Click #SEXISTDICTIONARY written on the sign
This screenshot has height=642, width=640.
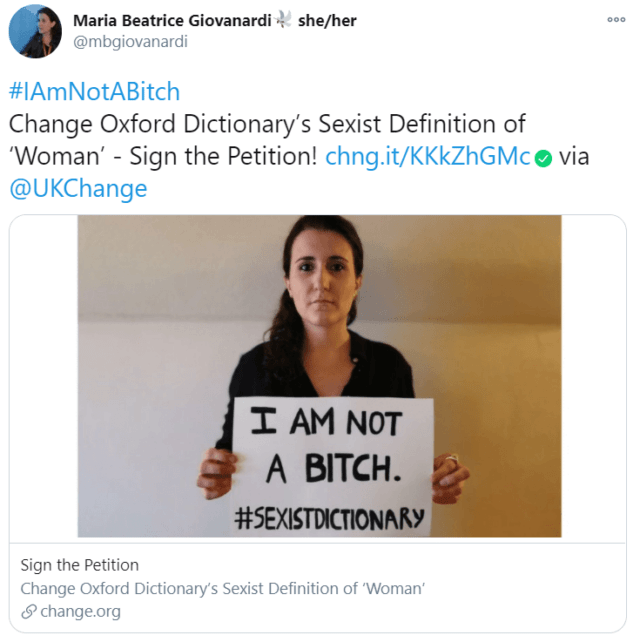[x=329, y=519]
